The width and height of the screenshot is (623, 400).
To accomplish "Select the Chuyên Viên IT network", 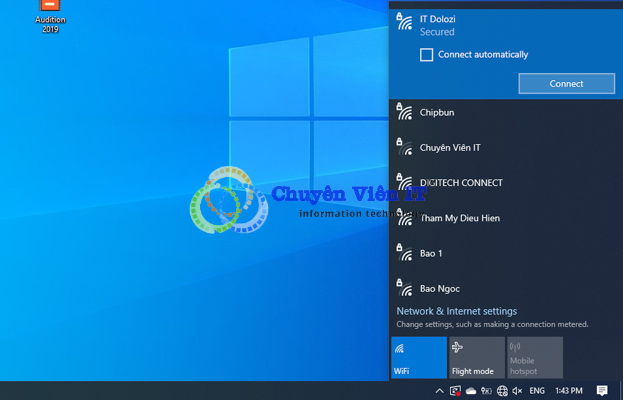I will [x=450, y=148].
